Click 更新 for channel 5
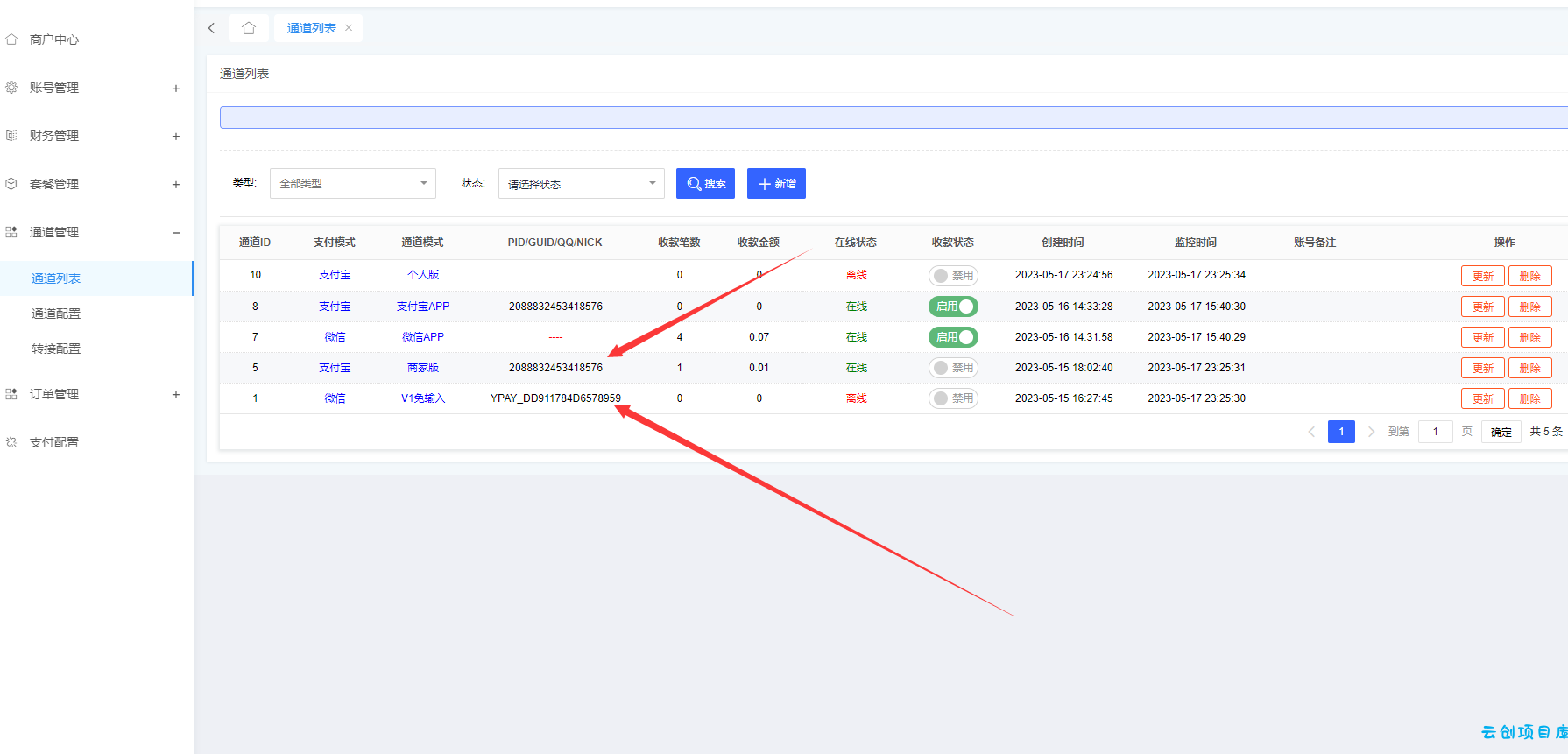 [1483, 368]
